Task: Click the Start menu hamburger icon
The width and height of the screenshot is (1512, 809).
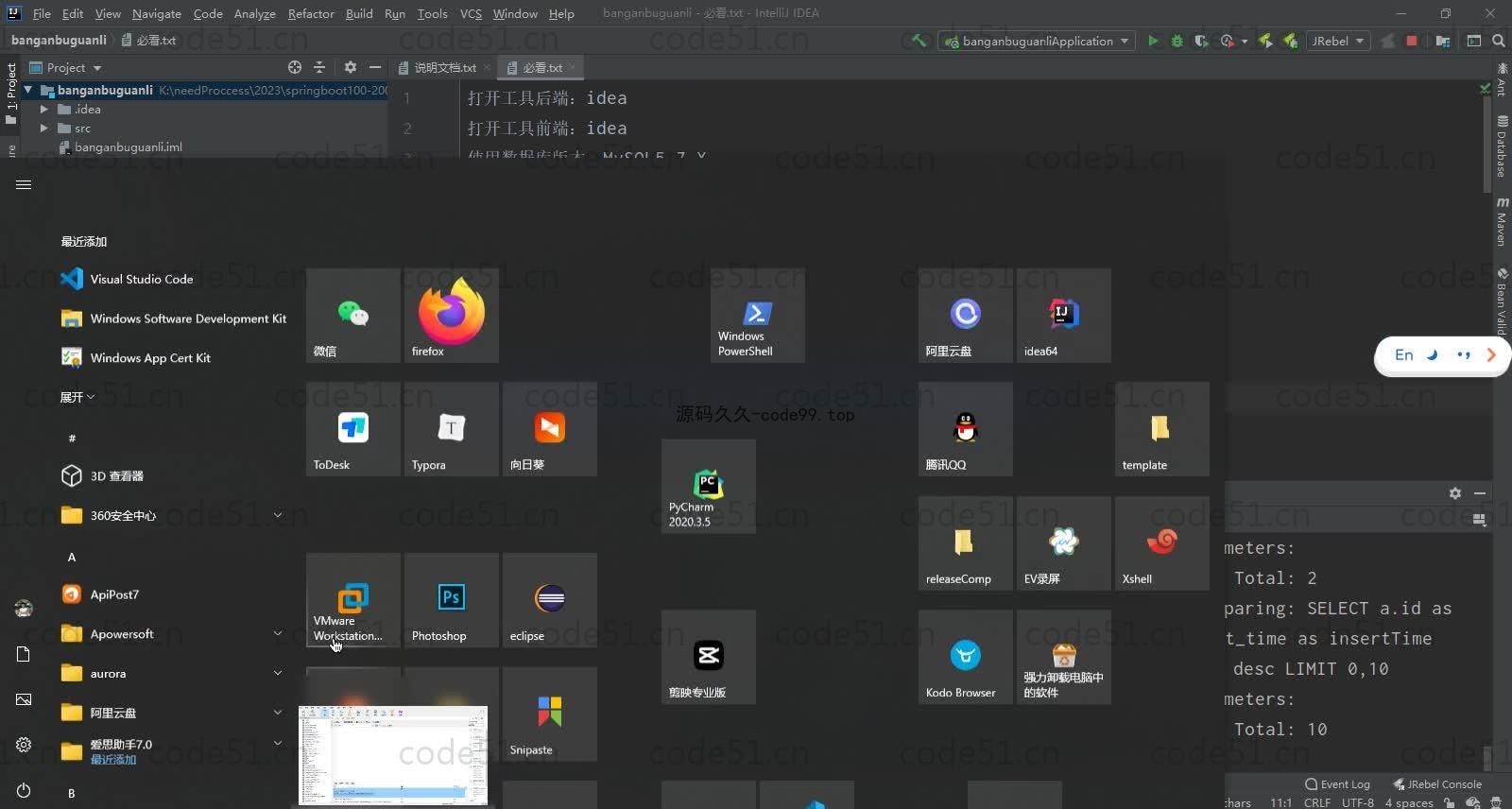Action: (24, 184)
